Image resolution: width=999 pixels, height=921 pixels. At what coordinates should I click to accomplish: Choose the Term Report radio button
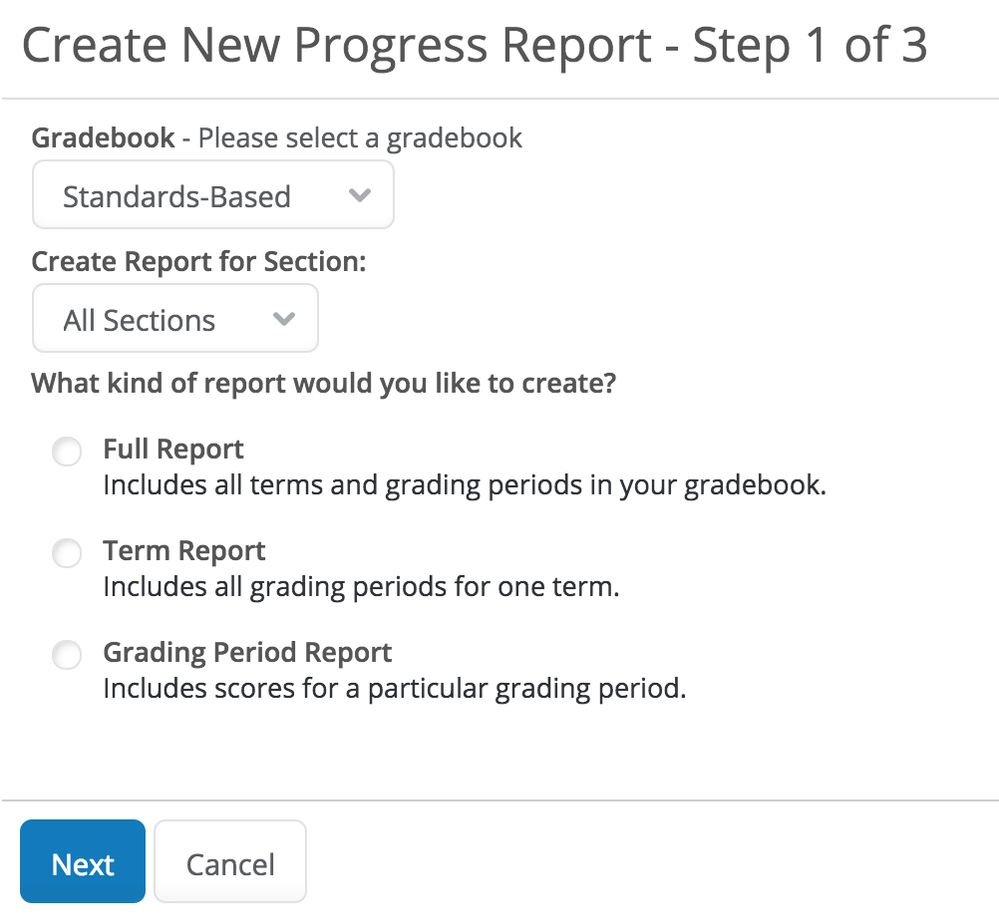point(67,553)
